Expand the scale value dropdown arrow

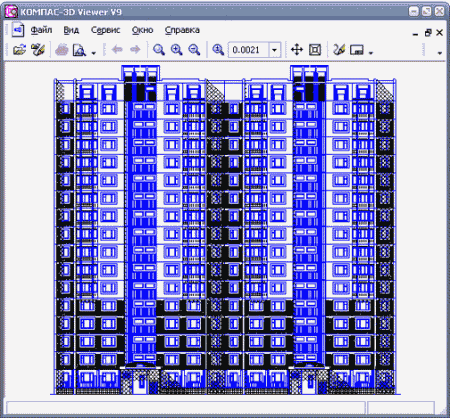click(274, 50)
